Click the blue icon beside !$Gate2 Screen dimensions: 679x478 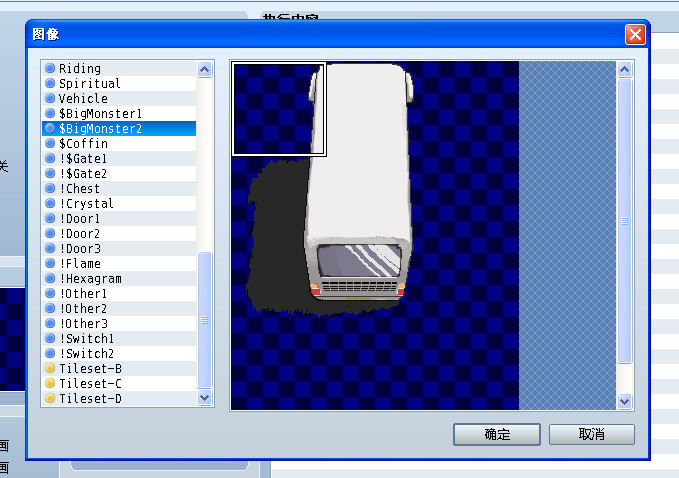[50, 173]
